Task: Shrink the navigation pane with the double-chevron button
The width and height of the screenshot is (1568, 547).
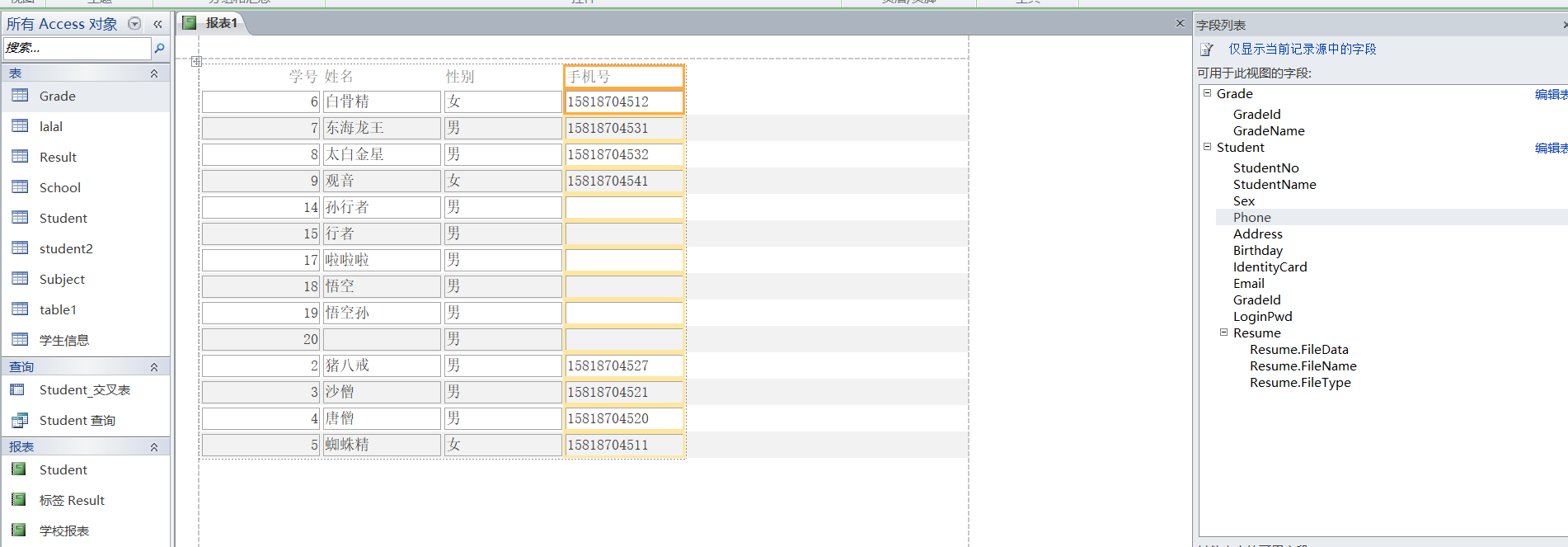Action: (157, 24)
